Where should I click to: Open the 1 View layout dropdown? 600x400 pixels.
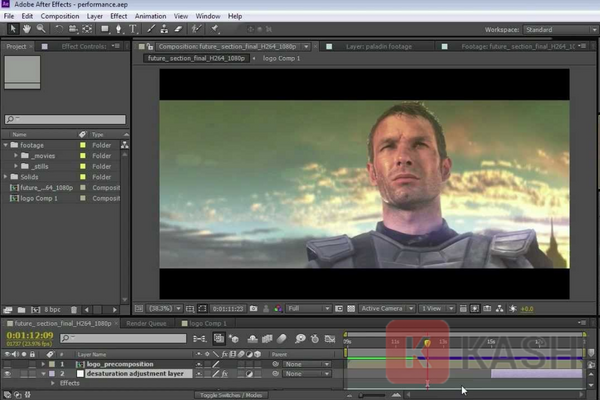436,309
